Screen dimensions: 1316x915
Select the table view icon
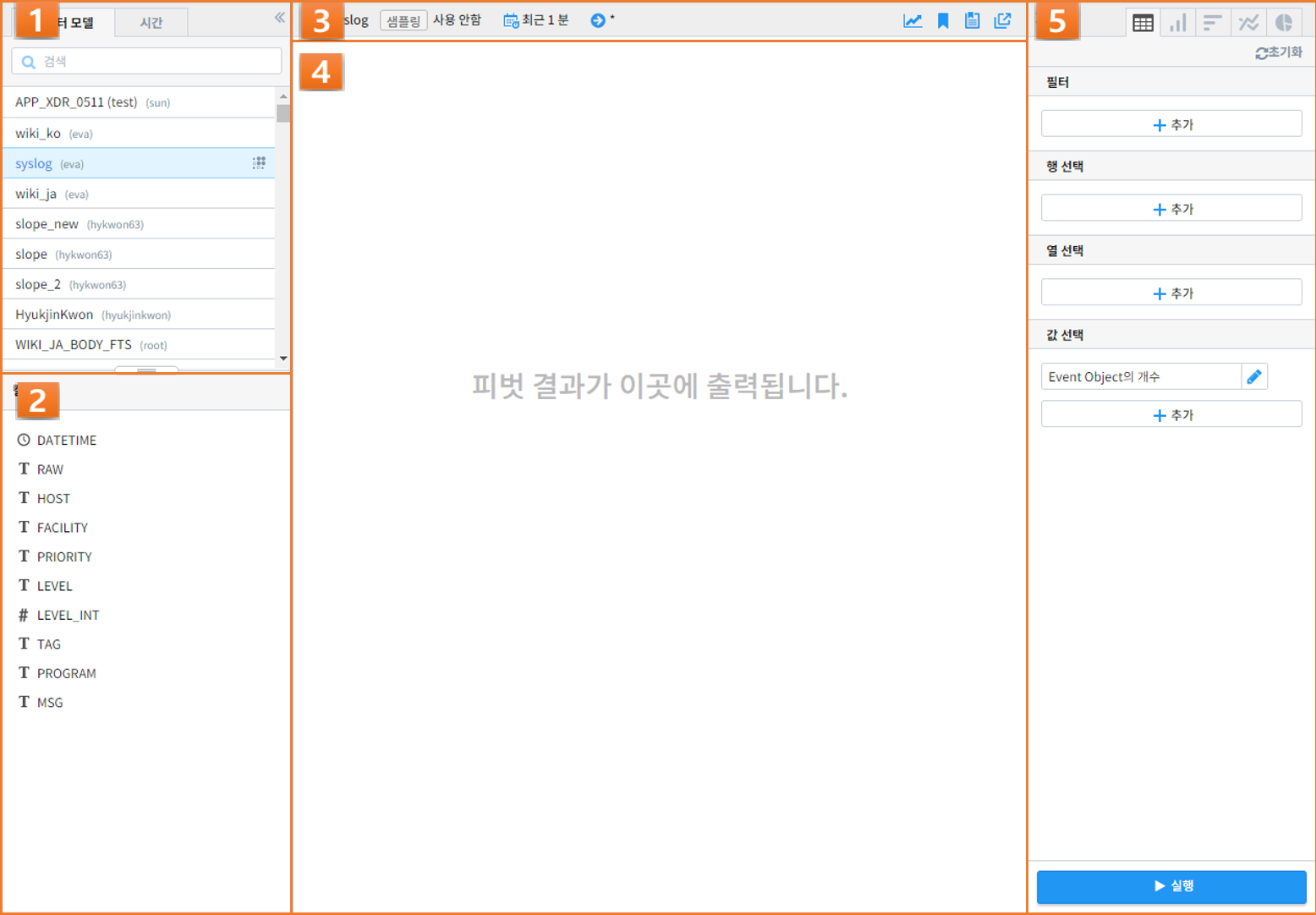pyautogui.click(x=1143, y=23)
